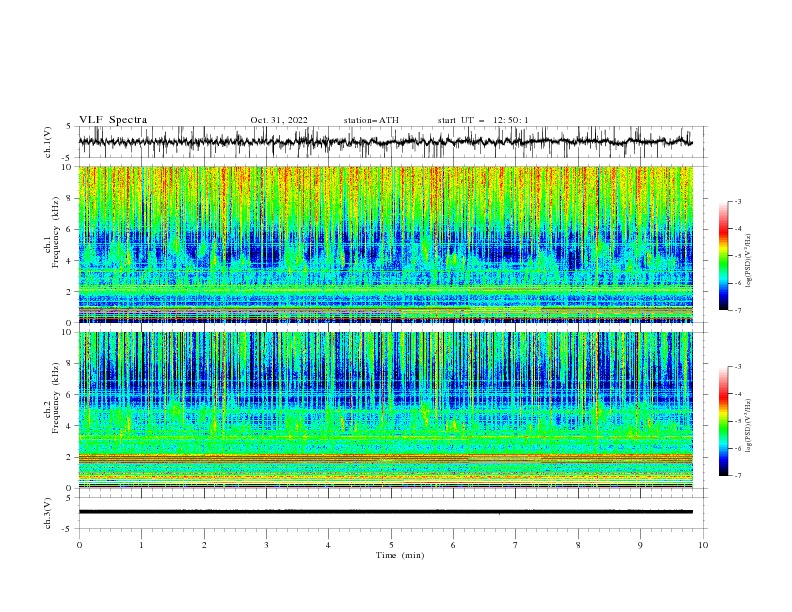Click the "ch.1(V)" waveform axis label
Screen dimensions: 792x612
48,142
